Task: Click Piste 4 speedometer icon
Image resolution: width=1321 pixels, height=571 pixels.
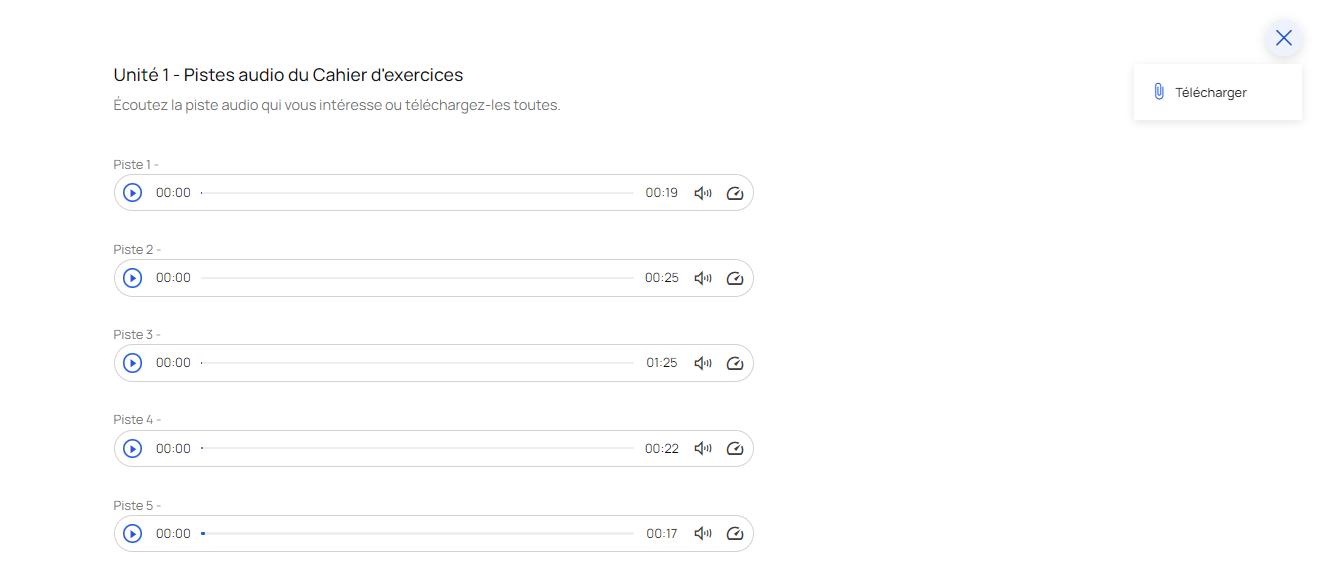Action: [735, 448]
